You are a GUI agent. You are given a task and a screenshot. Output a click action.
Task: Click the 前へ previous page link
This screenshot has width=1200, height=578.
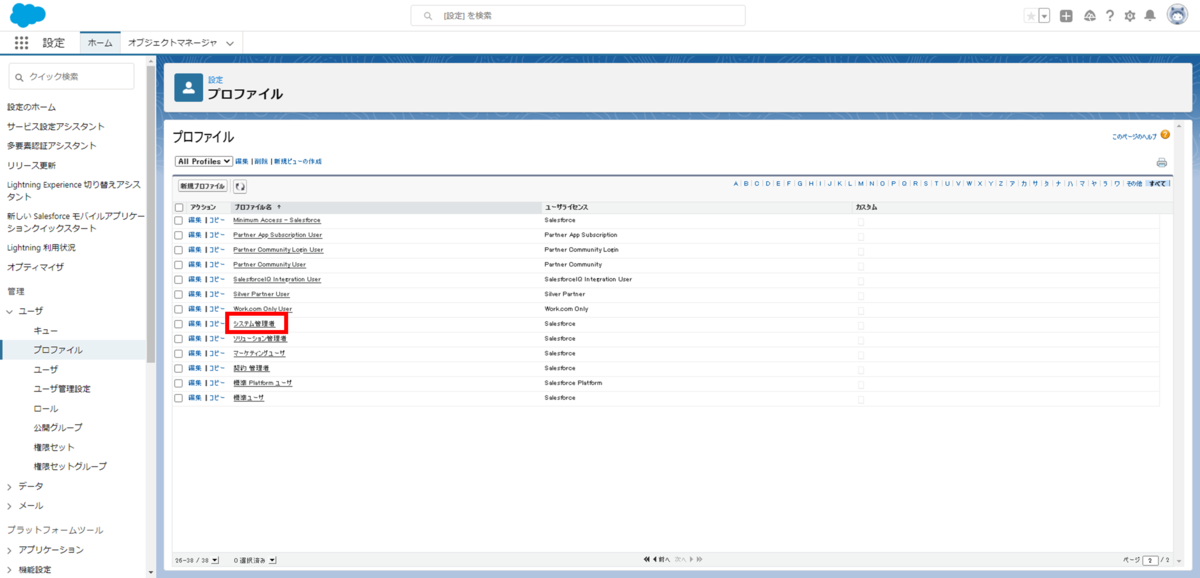[662, 559]
